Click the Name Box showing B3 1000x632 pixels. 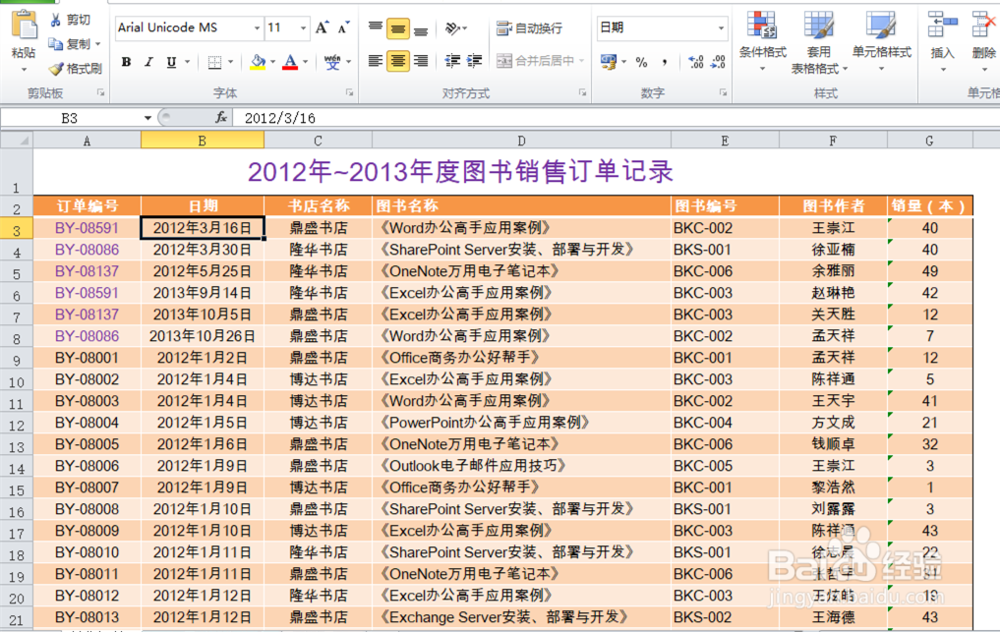[70, 118]
